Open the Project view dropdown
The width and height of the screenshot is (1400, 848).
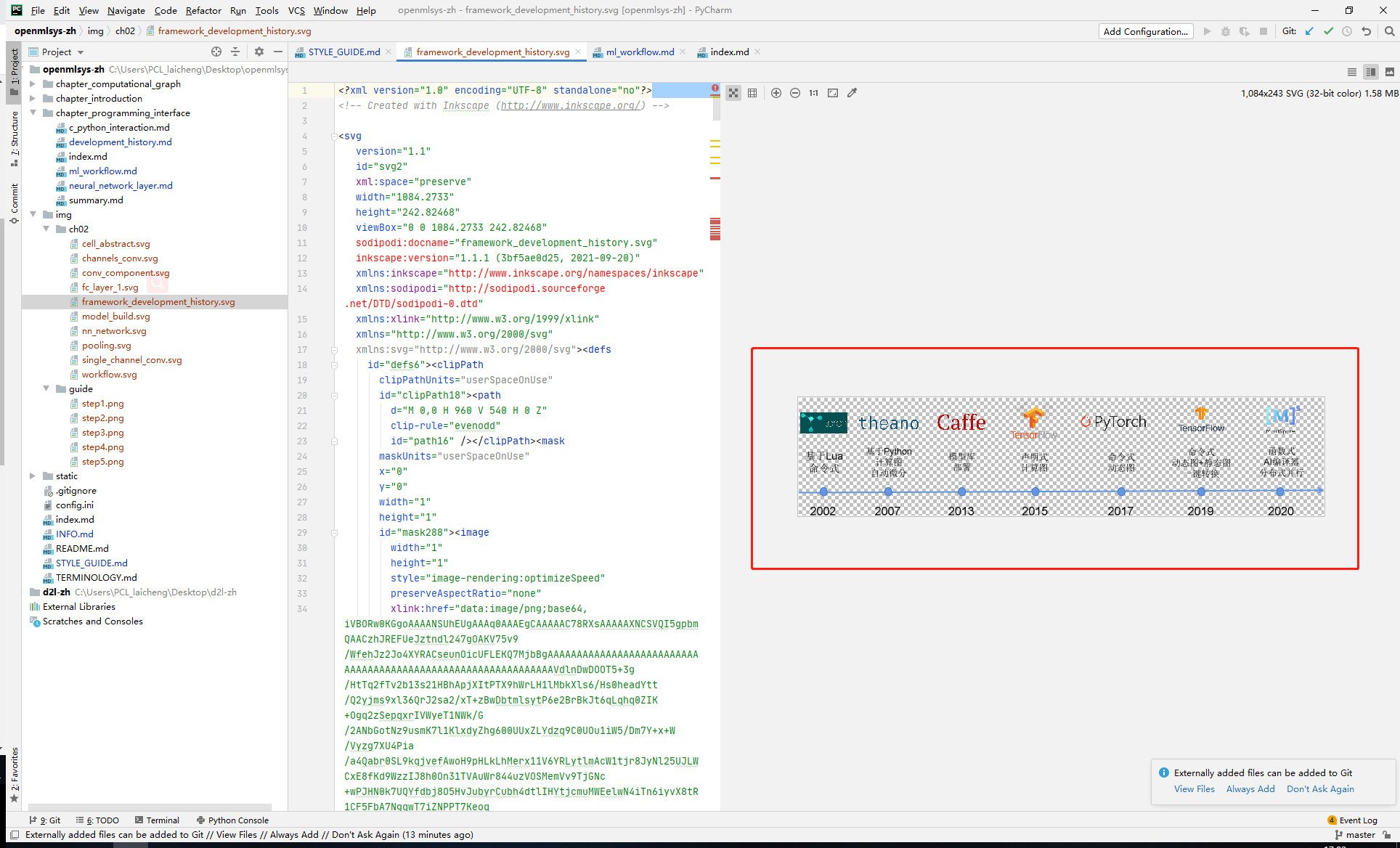pyautogui.click(x=62, y=52)
